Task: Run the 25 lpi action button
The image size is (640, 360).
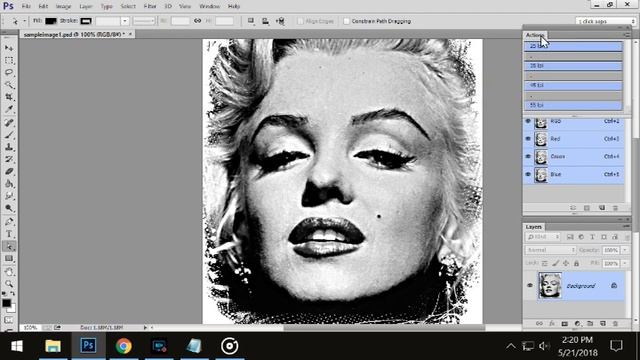Action: click(573, 46)
